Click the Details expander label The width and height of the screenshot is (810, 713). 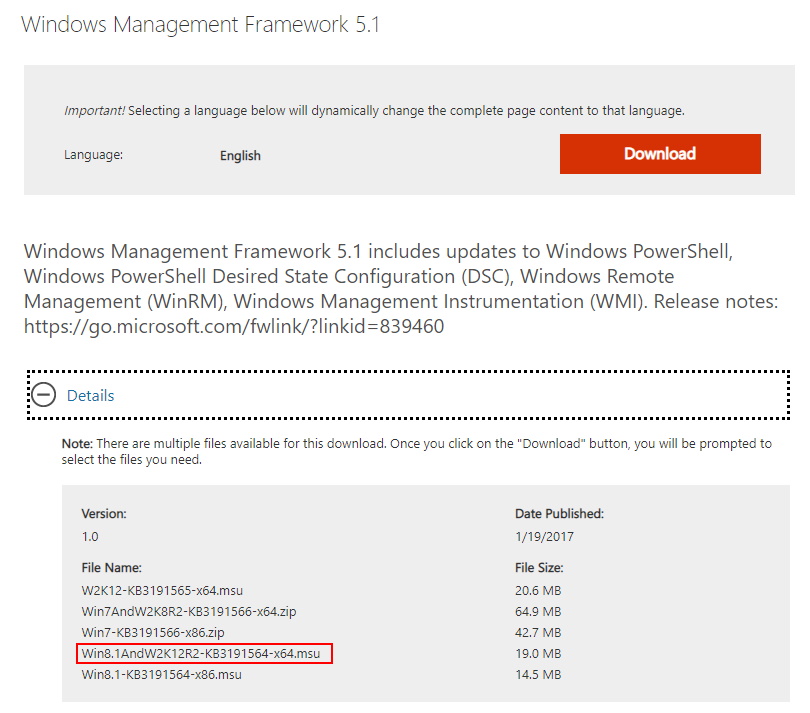[90, 396]
